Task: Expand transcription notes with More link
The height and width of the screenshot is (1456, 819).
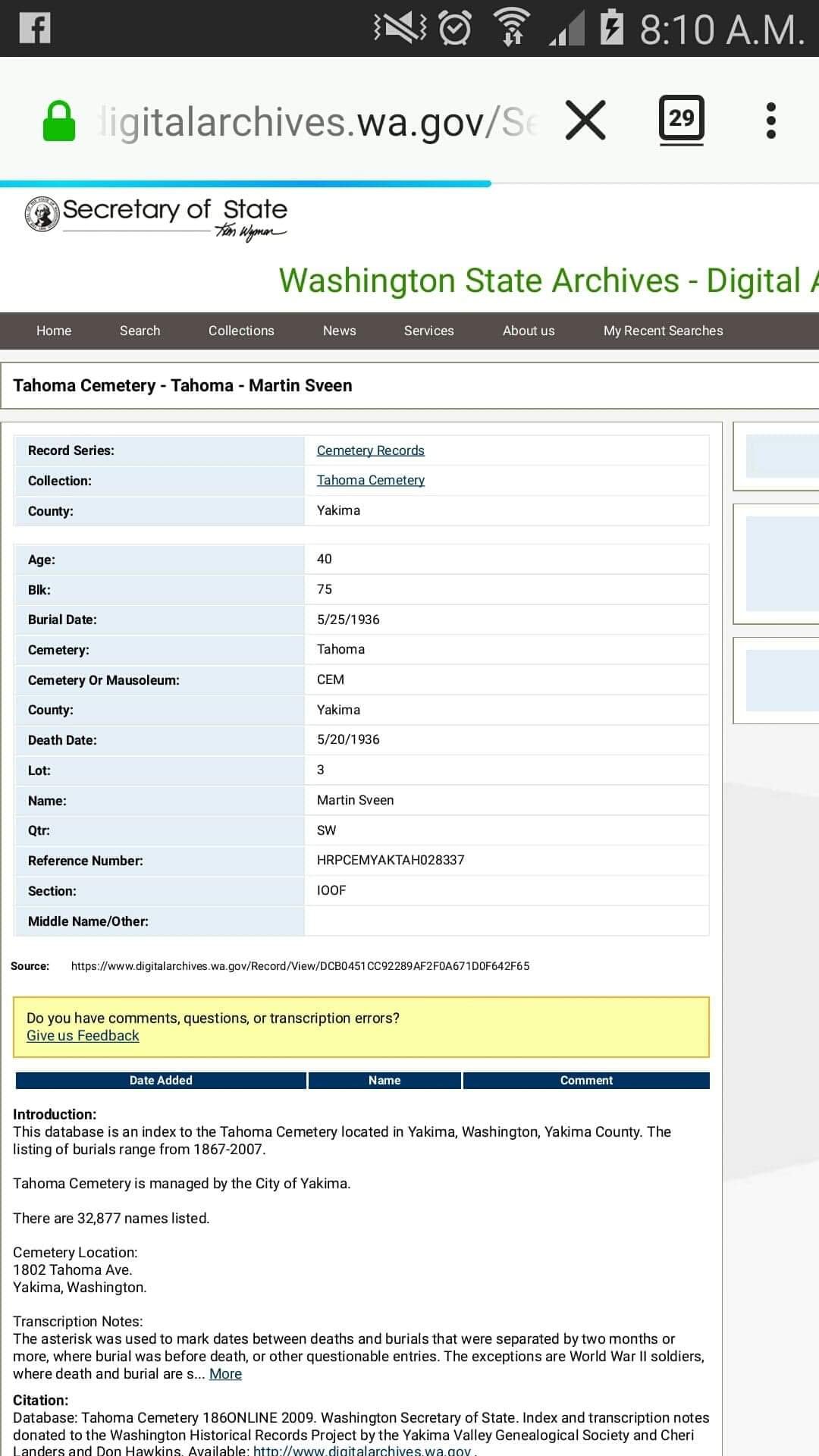Action: (225, 1374)
